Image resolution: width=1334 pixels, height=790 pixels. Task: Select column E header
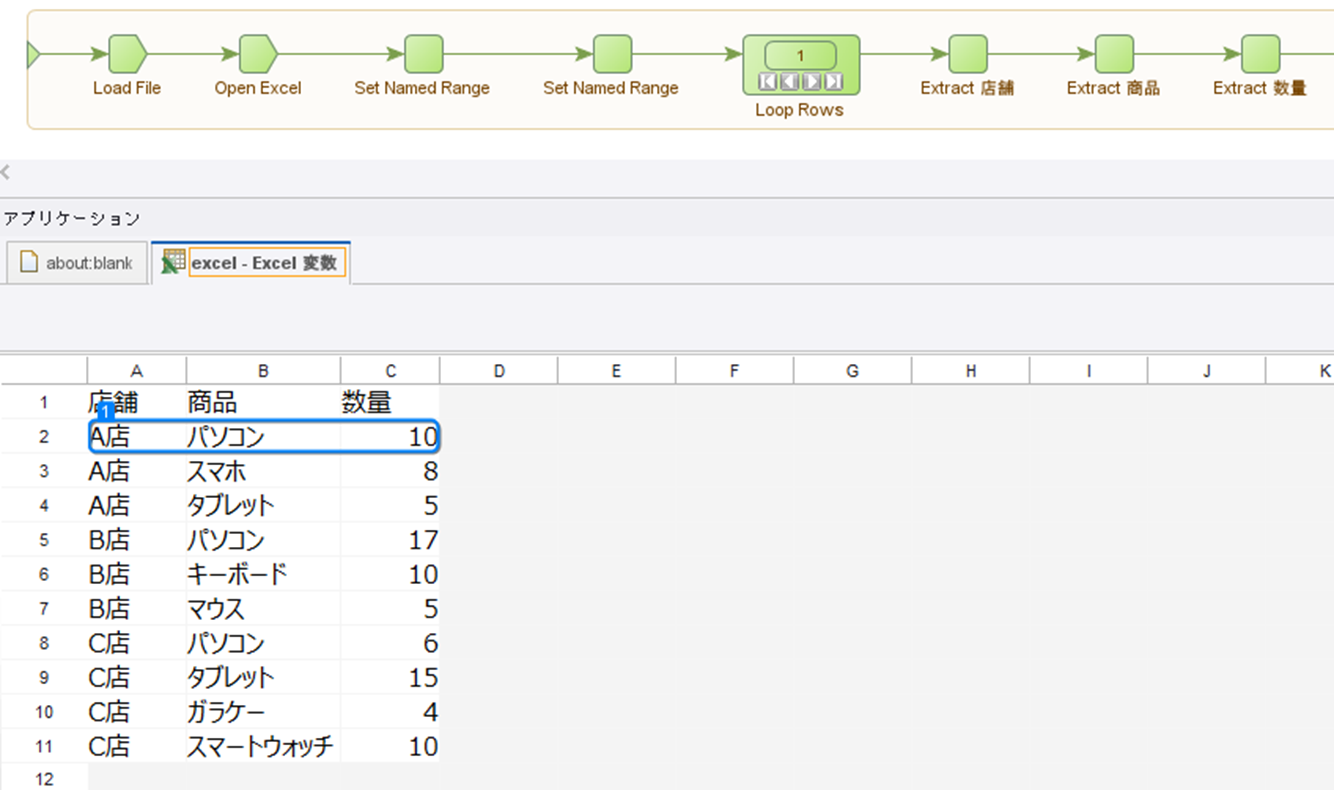pos(616,371)
